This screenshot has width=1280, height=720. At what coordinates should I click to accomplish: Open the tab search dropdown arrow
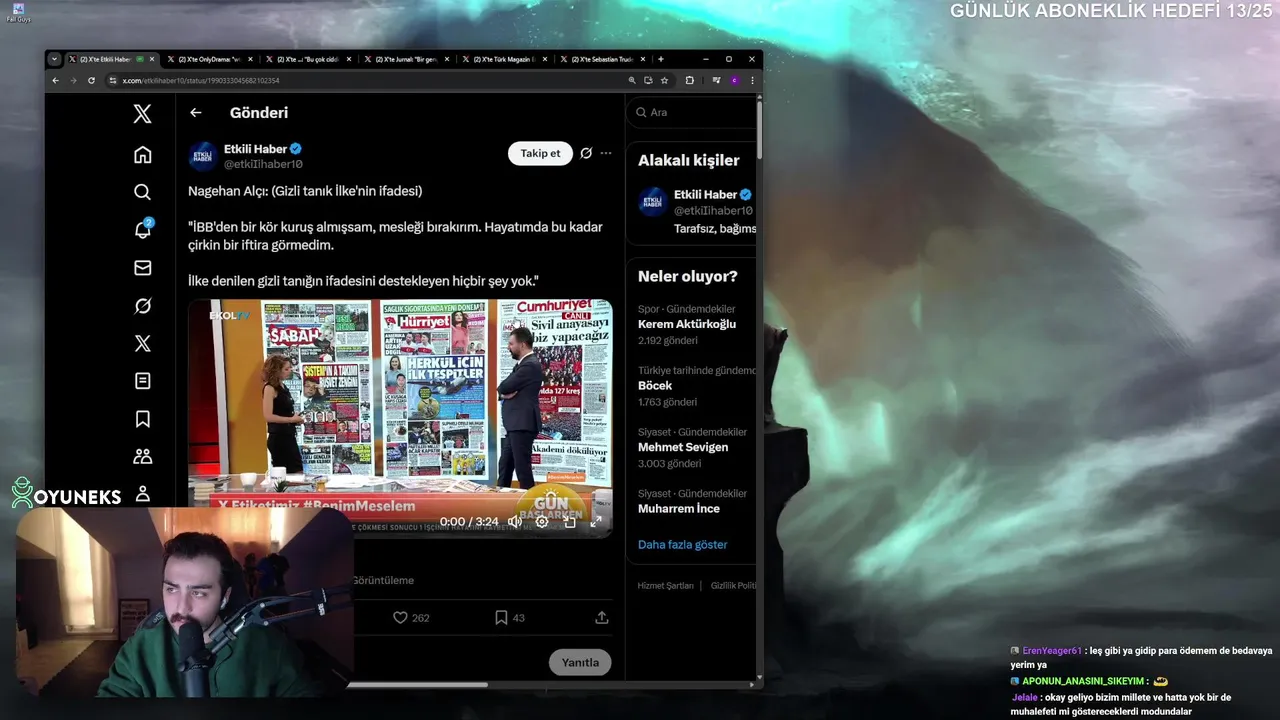(x=54, y=59)
